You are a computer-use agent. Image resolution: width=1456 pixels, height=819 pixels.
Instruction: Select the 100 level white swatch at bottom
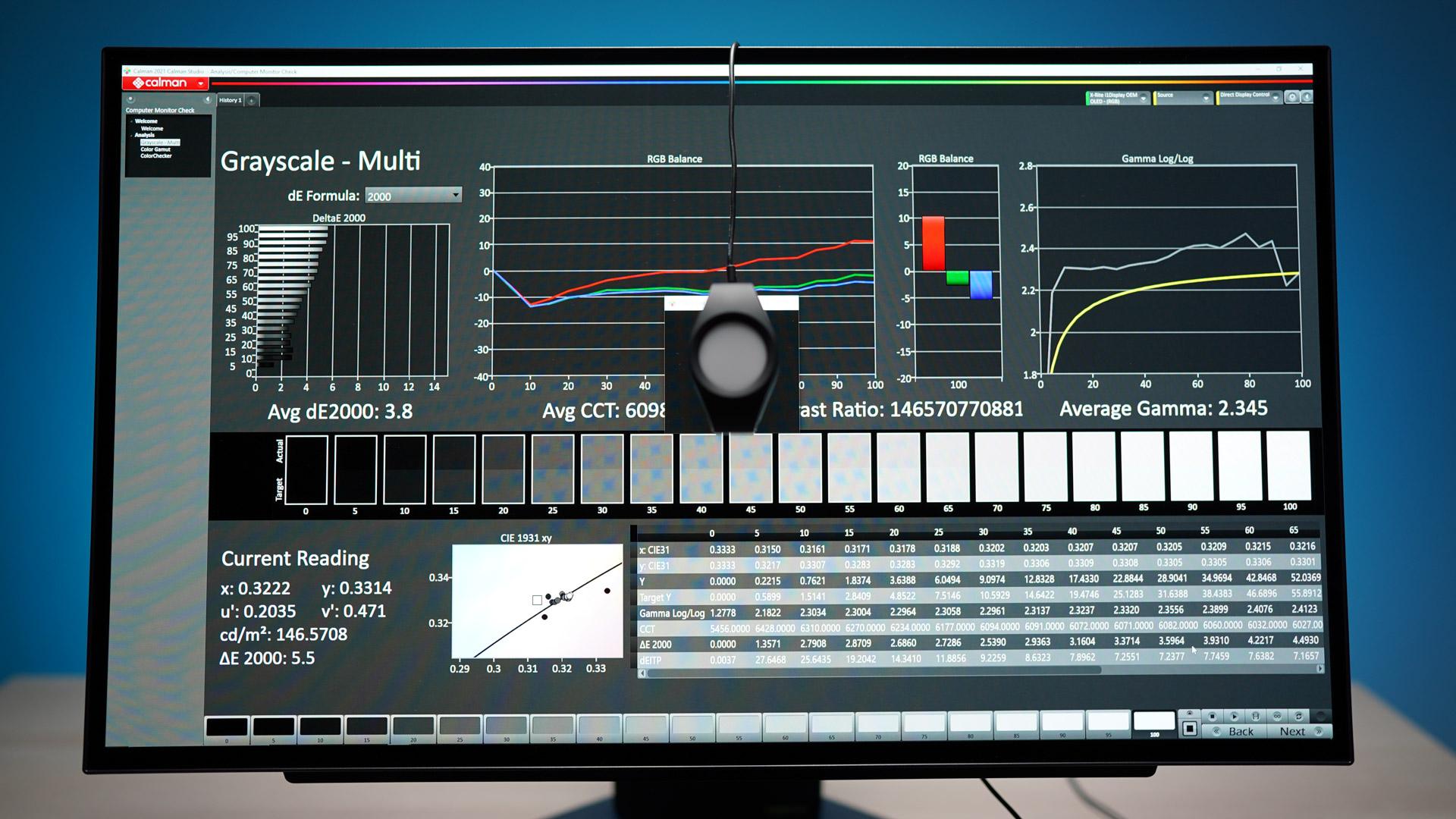1153,723
